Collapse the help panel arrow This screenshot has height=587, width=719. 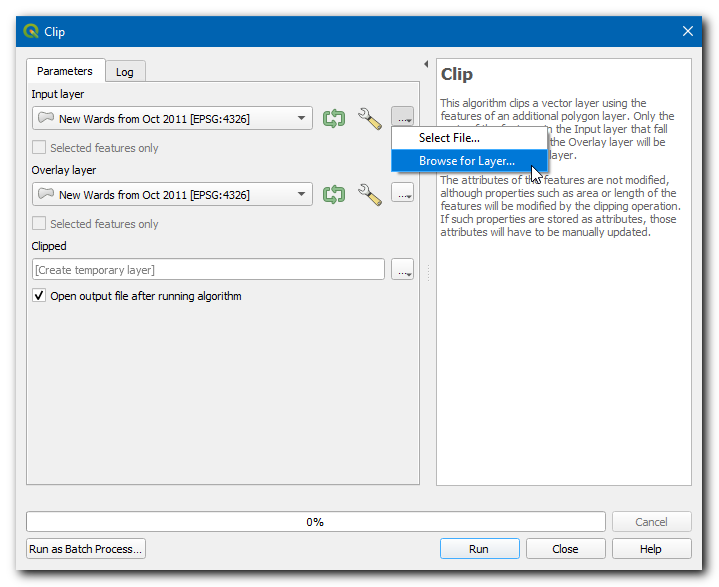(x=426, y=64)
